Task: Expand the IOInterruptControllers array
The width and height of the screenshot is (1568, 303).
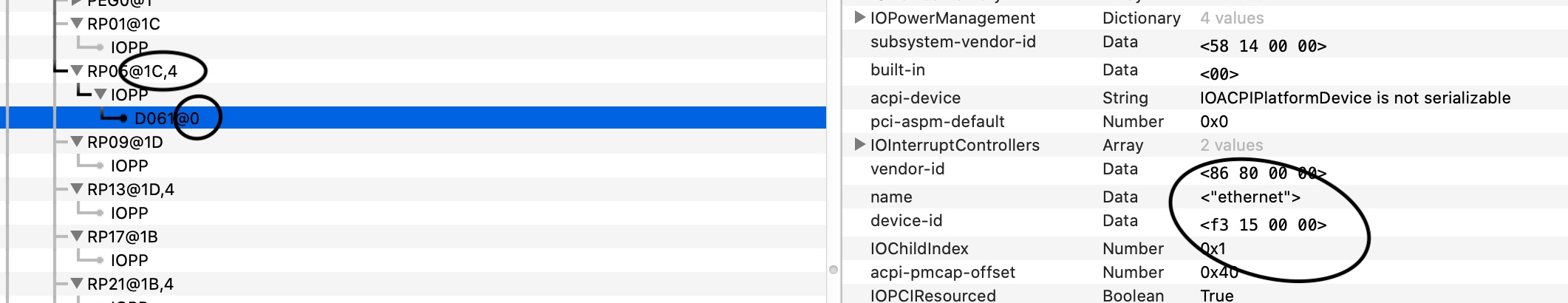Action: 859,145
